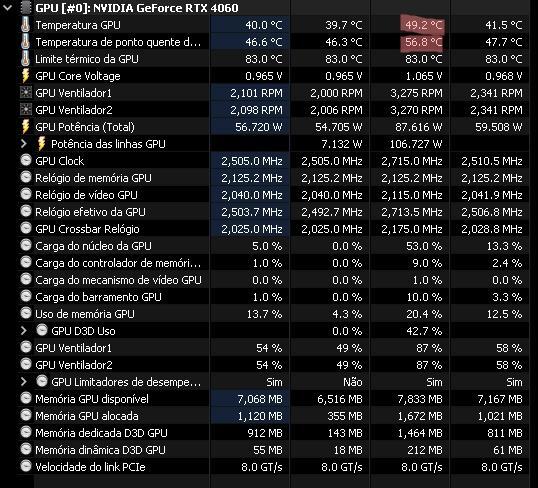This screenshot has height=488, width=538.
Task: Click lightning icon beside GPU Core Voltage
Action: (25, 76)
